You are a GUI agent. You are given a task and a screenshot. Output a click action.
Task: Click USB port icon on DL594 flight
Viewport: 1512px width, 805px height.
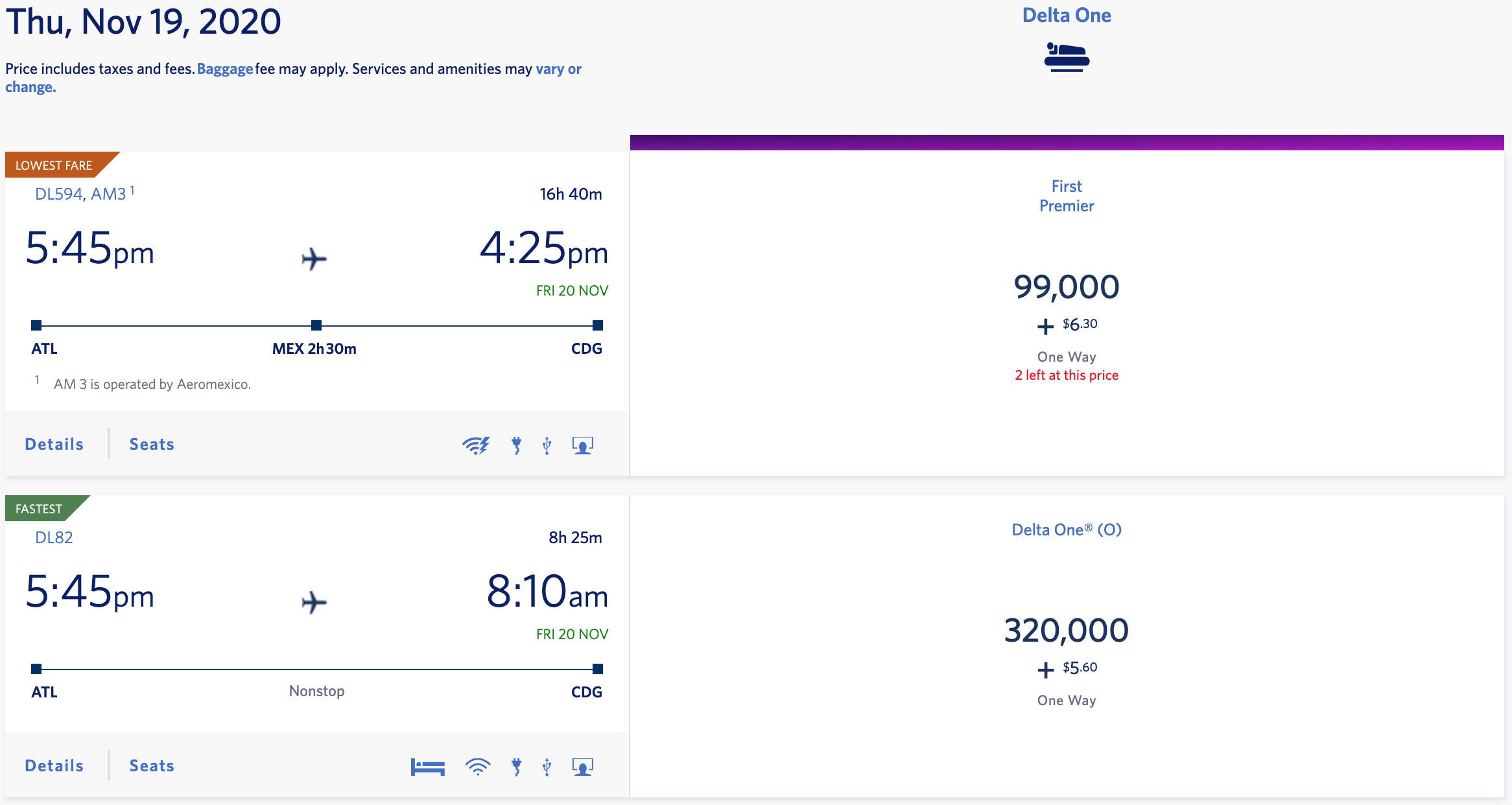click(x=547, y=445)
